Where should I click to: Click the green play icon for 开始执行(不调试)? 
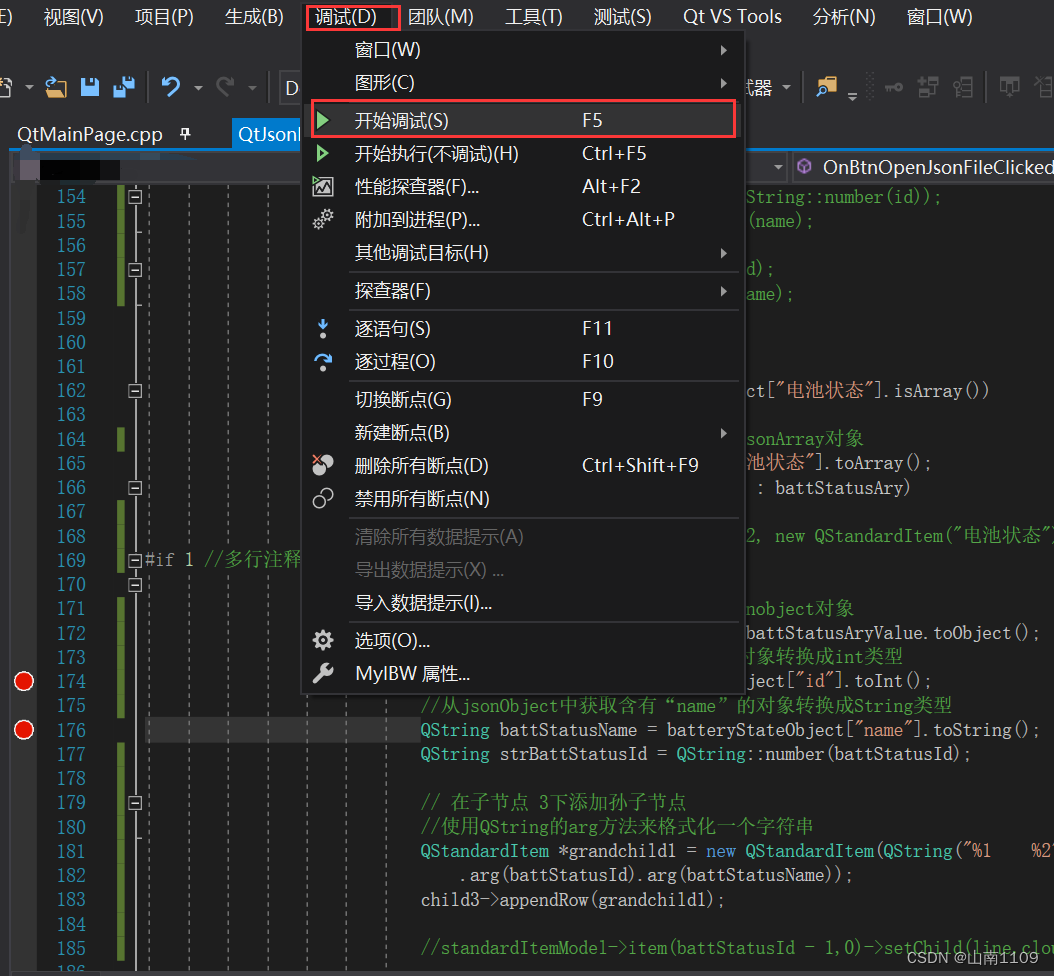pos(323,153)
